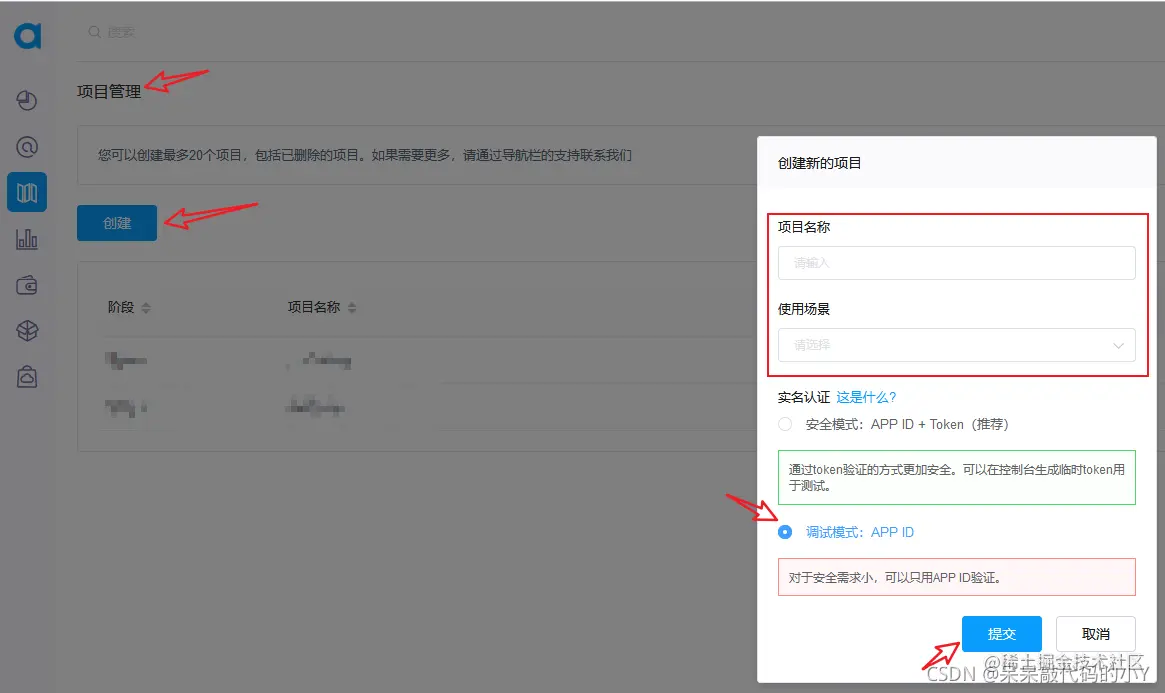Open the 这是什么 help link
This screenshot has width=1165, height=693.
(x=865, y=397)
